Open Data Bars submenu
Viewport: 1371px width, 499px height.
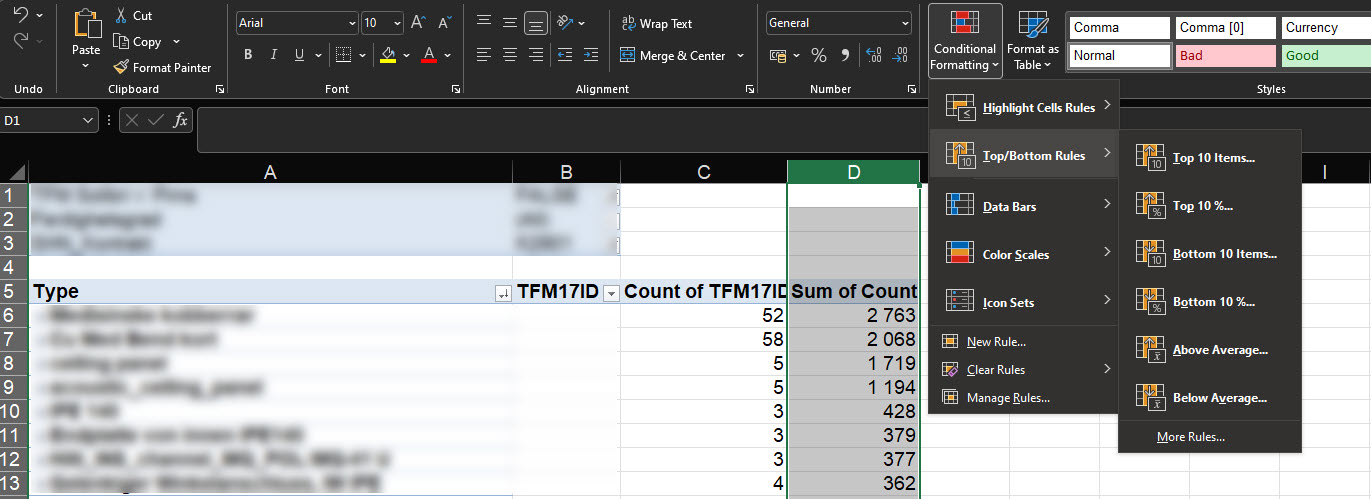tap(1024, 206)
